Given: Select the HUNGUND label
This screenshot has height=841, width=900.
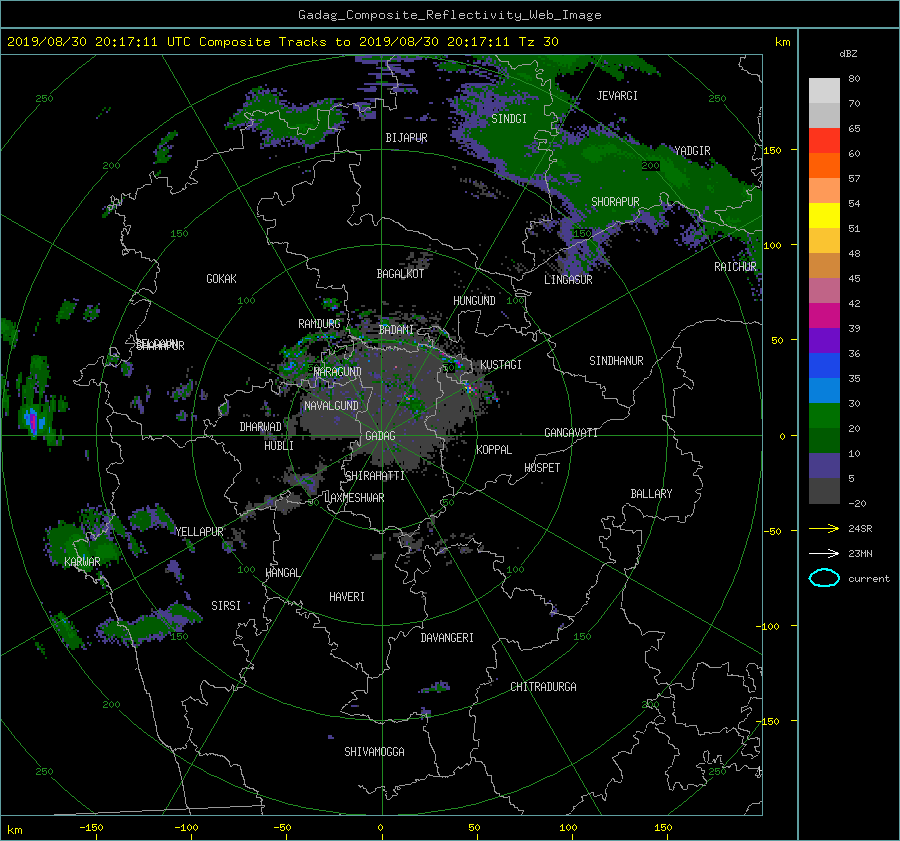Looking at the screenshot, I should [x=474, y=301].
